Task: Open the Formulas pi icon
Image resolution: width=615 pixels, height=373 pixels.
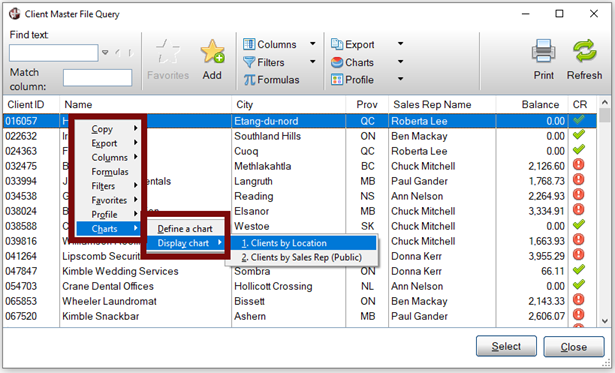Action: tap(249, 80)
